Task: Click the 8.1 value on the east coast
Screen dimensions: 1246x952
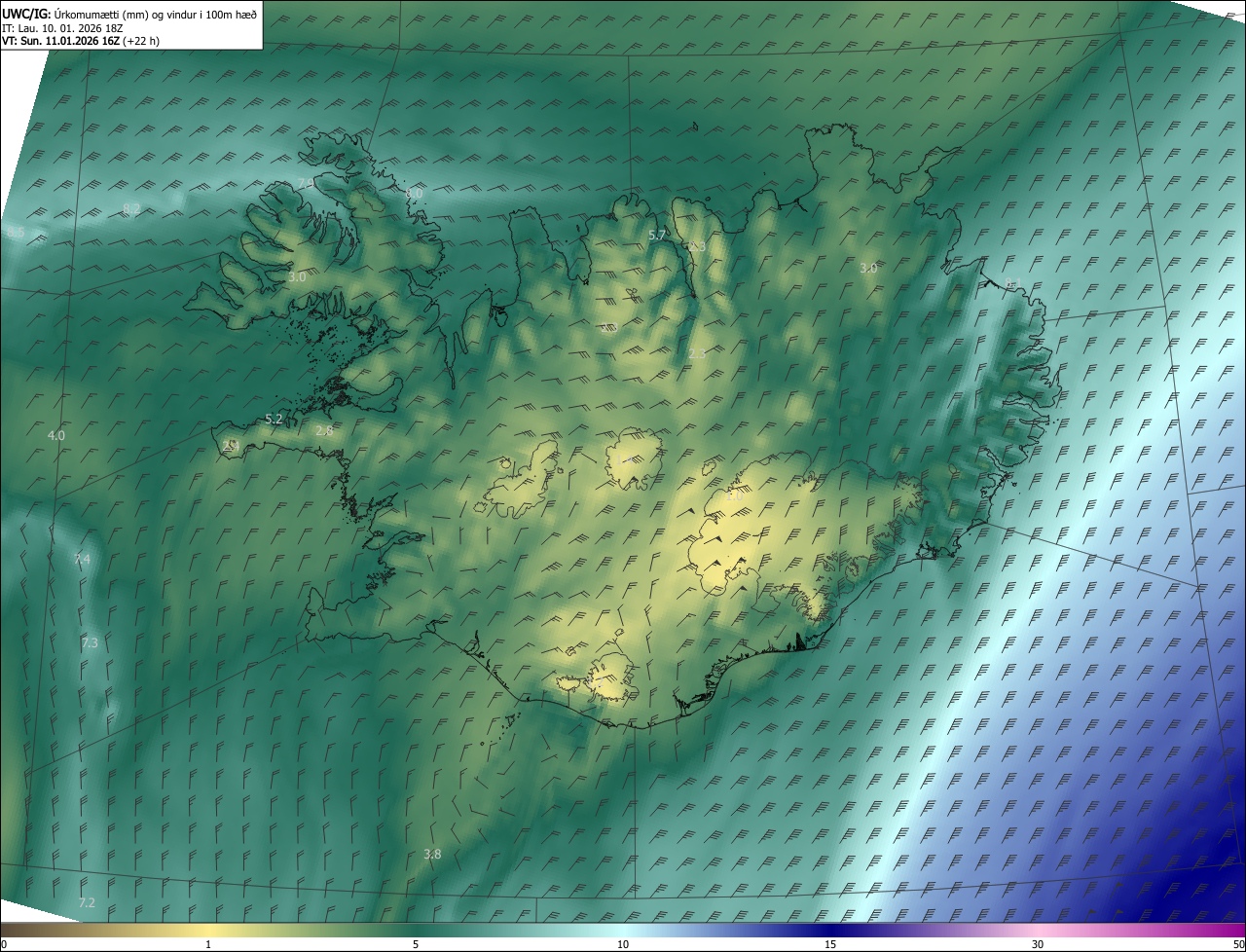Action: [x=1013, y=284]
